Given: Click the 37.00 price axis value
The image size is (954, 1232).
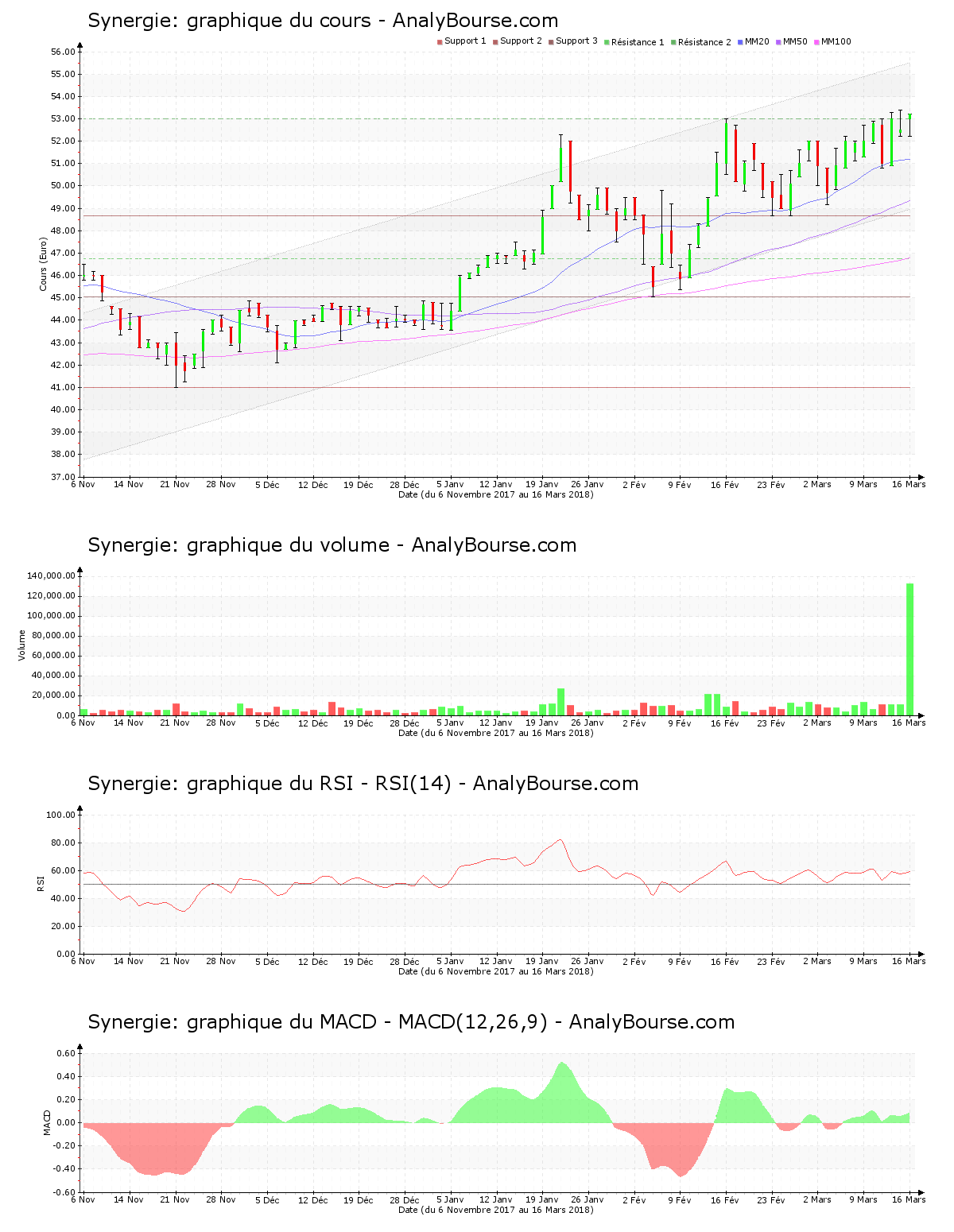Looking at the screenshot, I should (x=63, y=477).
